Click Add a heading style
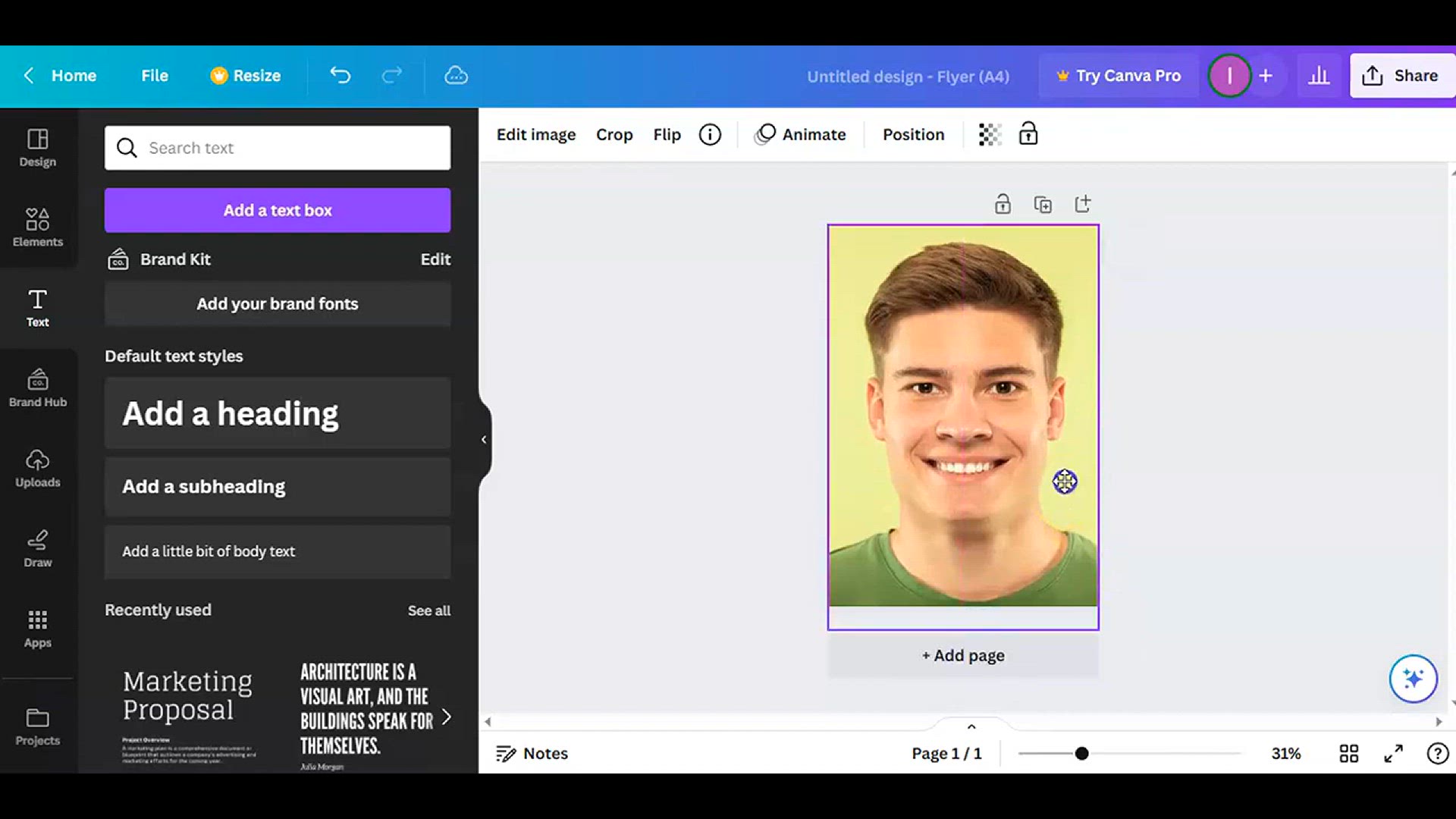 click(278, 413)
